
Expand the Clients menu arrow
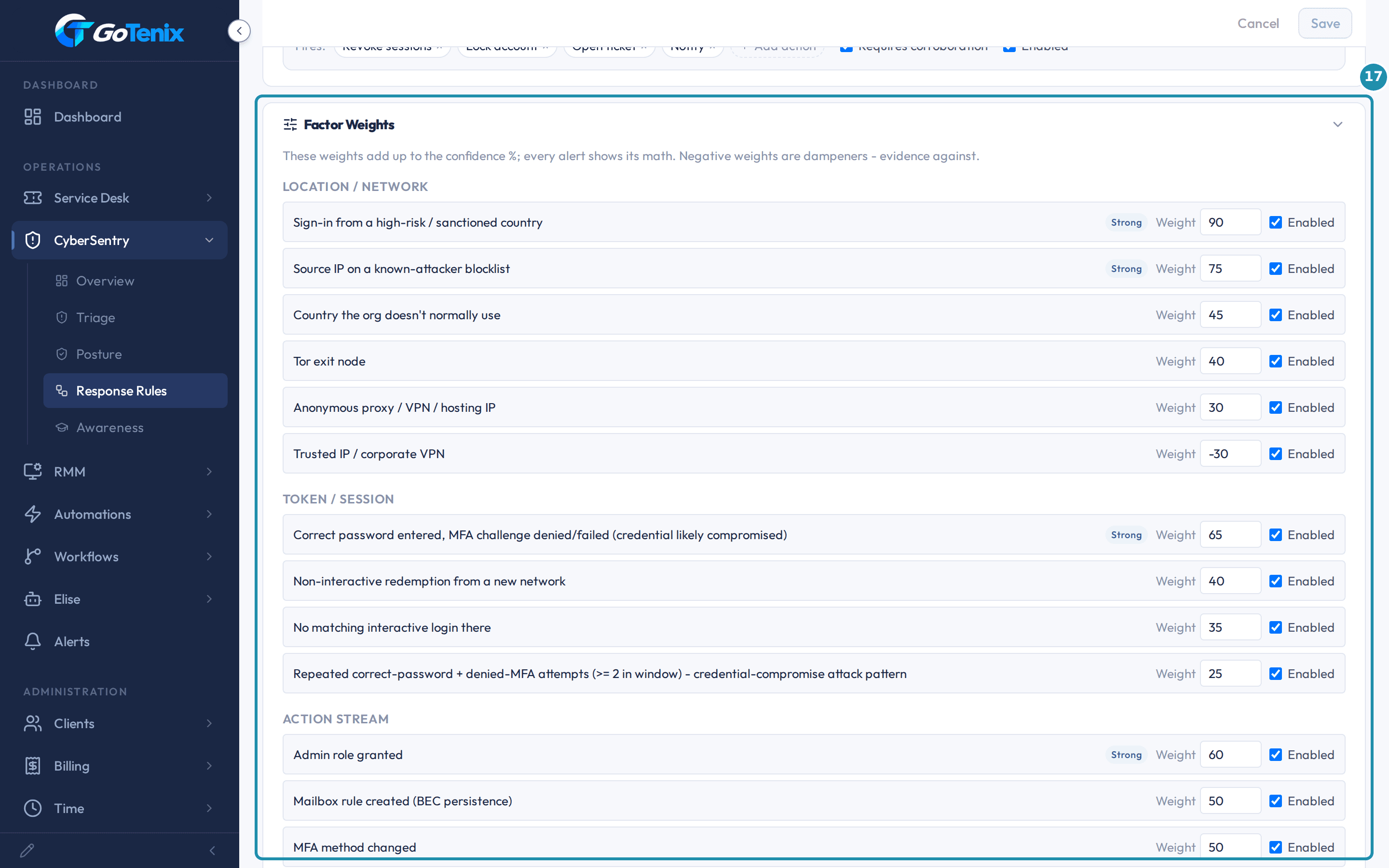point(209,724)
